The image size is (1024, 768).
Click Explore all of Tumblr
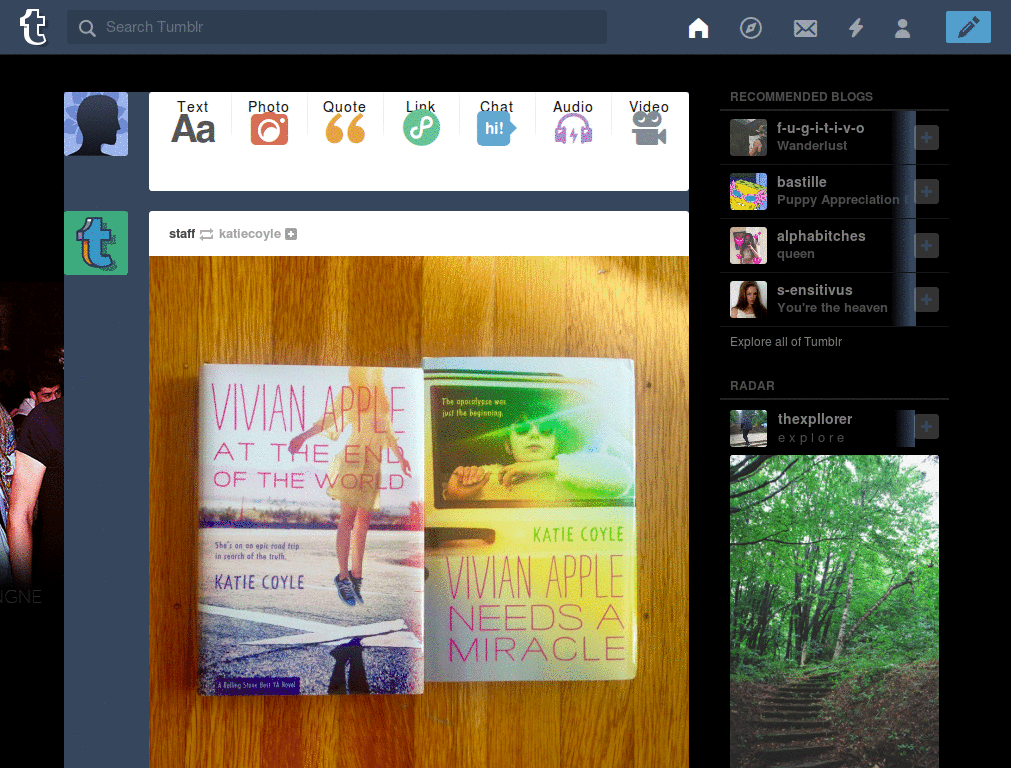pos(786,342)
